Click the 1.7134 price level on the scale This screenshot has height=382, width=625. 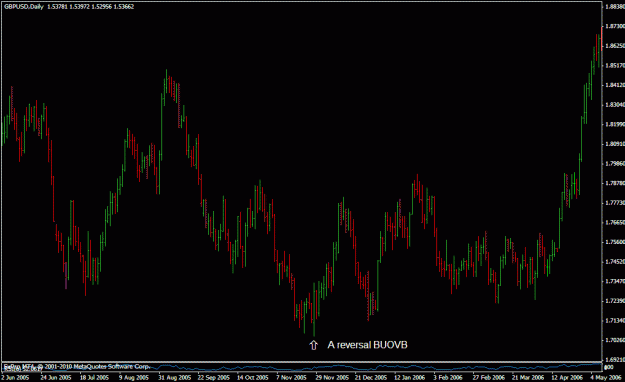(x=615, y=321)
